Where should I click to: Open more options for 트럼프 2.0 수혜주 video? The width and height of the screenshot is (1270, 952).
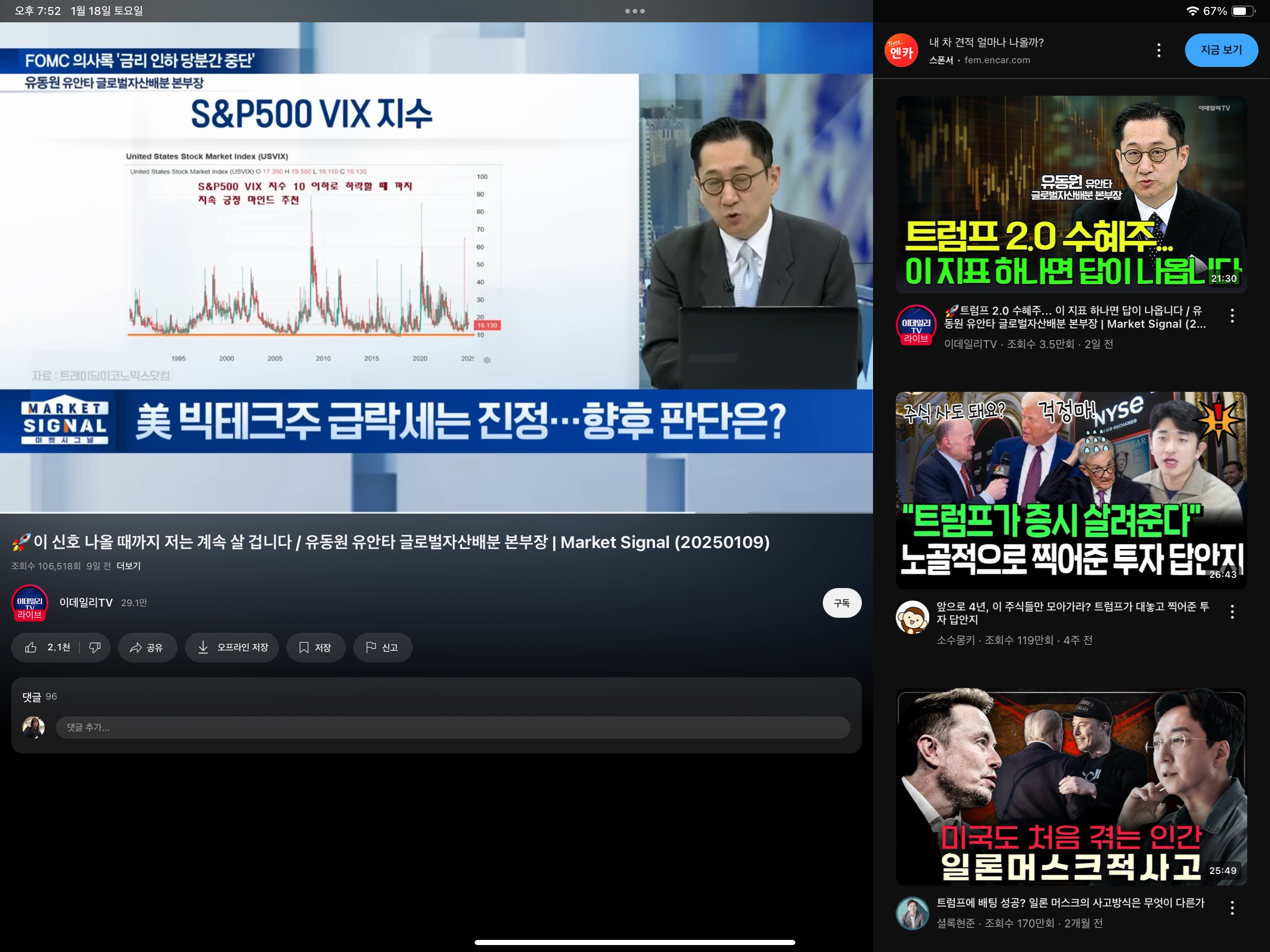pyautogui.click(x=1232, y=315)
